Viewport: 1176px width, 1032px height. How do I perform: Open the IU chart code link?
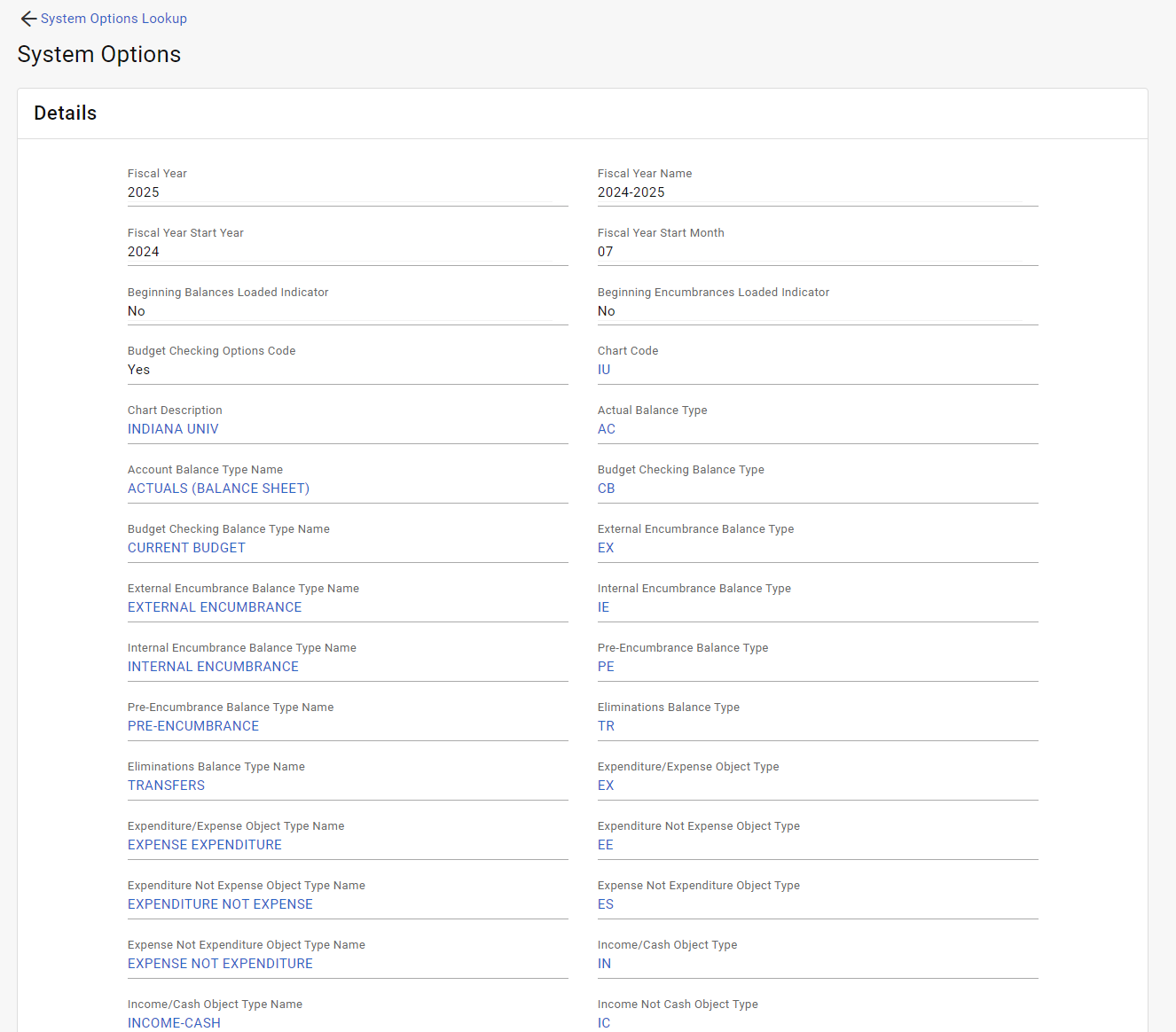604,370
